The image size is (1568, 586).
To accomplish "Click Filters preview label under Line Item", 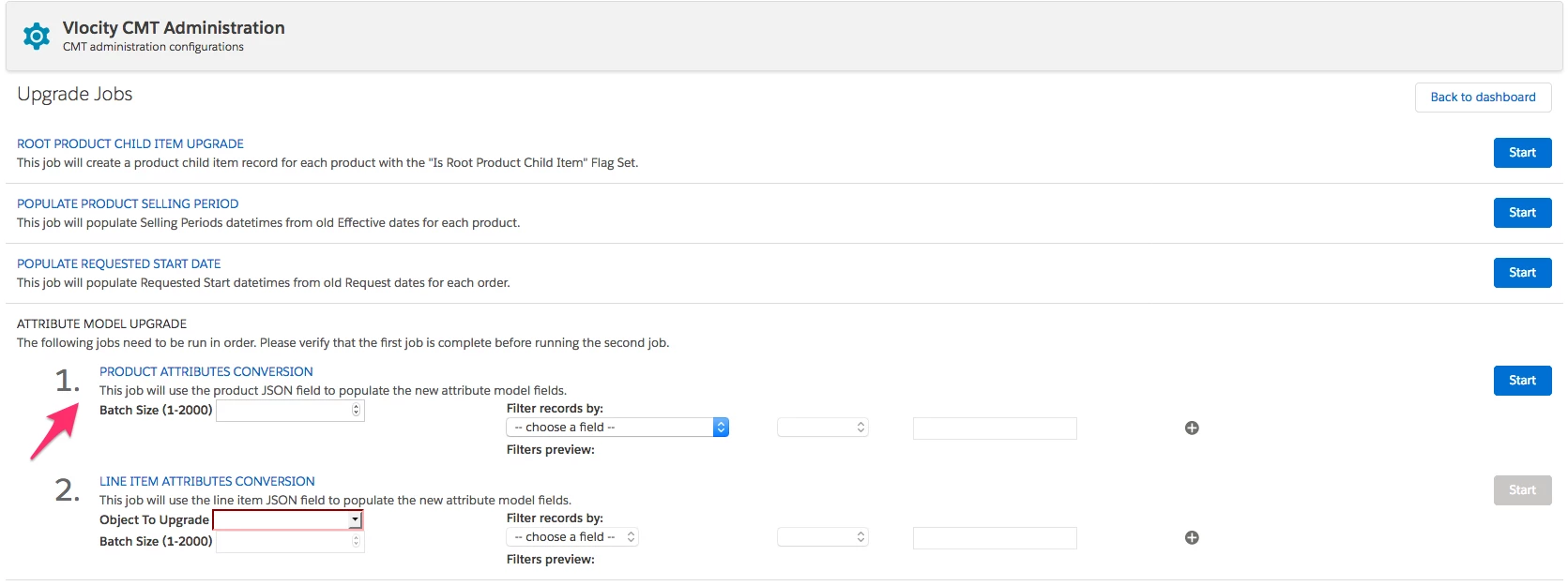I will pos(551,559).
